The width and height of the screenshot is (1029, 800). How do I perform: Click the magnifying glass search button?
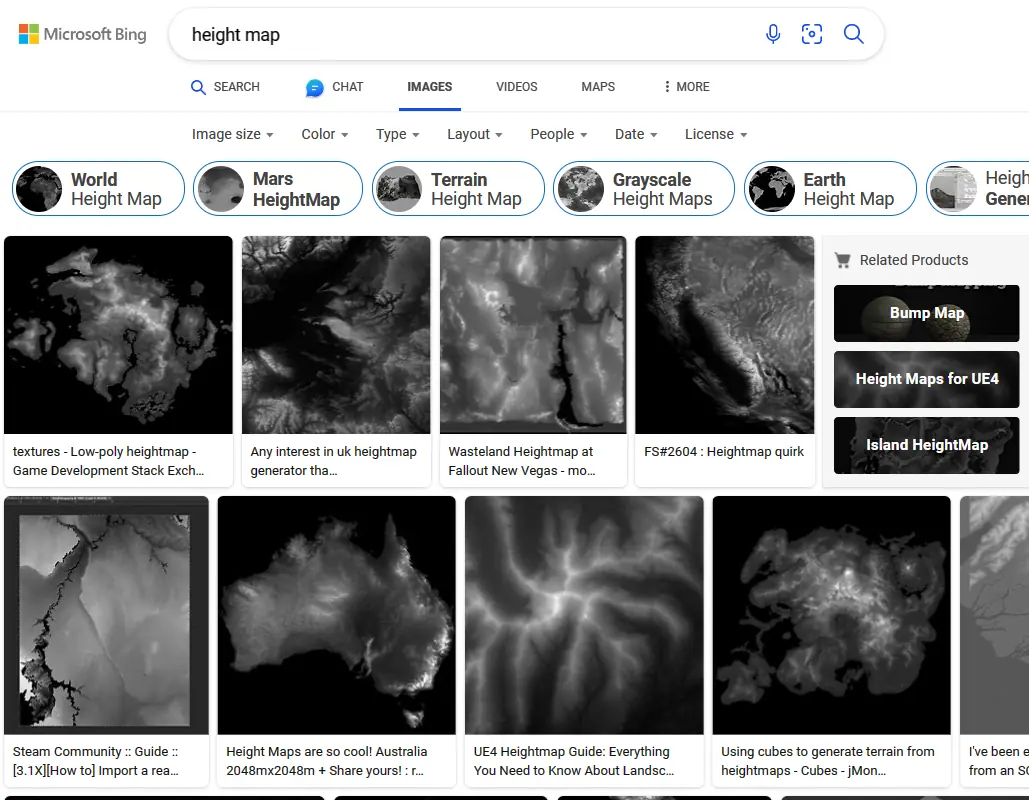853,34
